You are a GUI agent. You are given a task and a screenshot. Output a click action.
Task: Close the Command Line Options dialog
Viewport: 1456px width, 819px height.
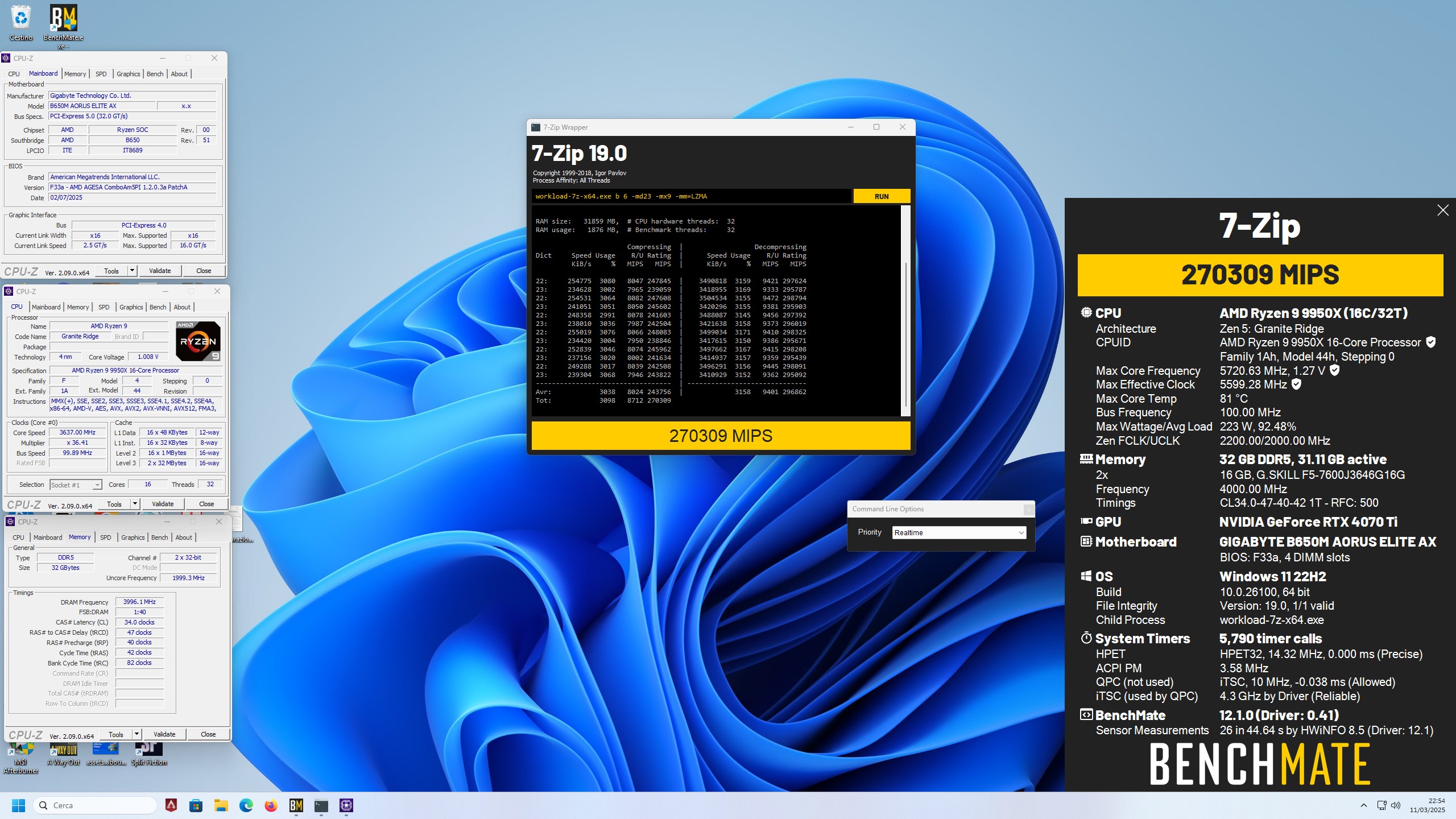pos(1028,510)
